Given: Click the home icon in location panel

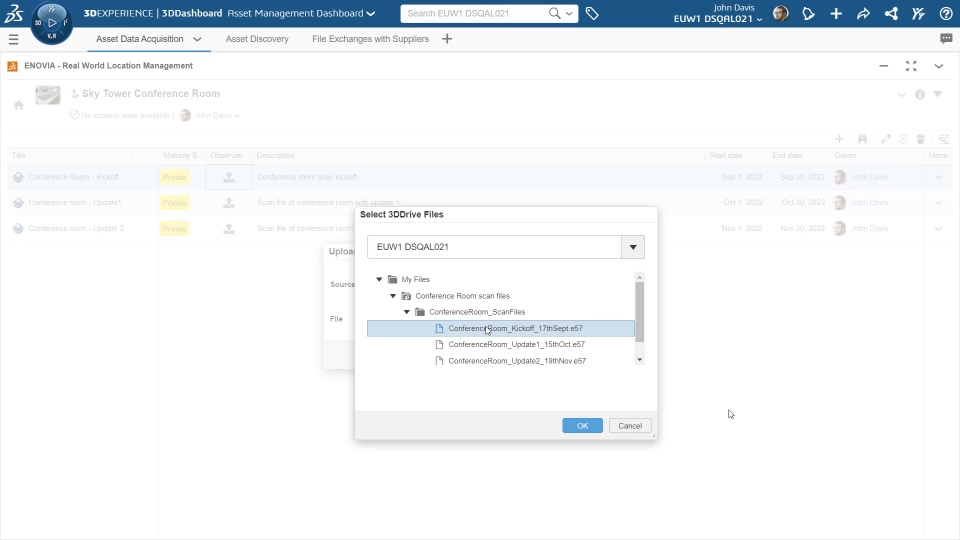Looking at the screenshot, I should click(19, 105).
